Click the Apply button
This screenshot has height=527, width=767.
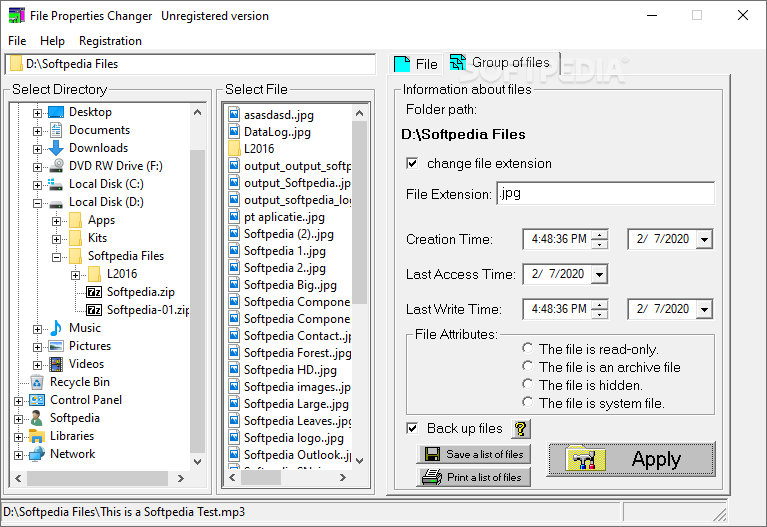(631, 459)
